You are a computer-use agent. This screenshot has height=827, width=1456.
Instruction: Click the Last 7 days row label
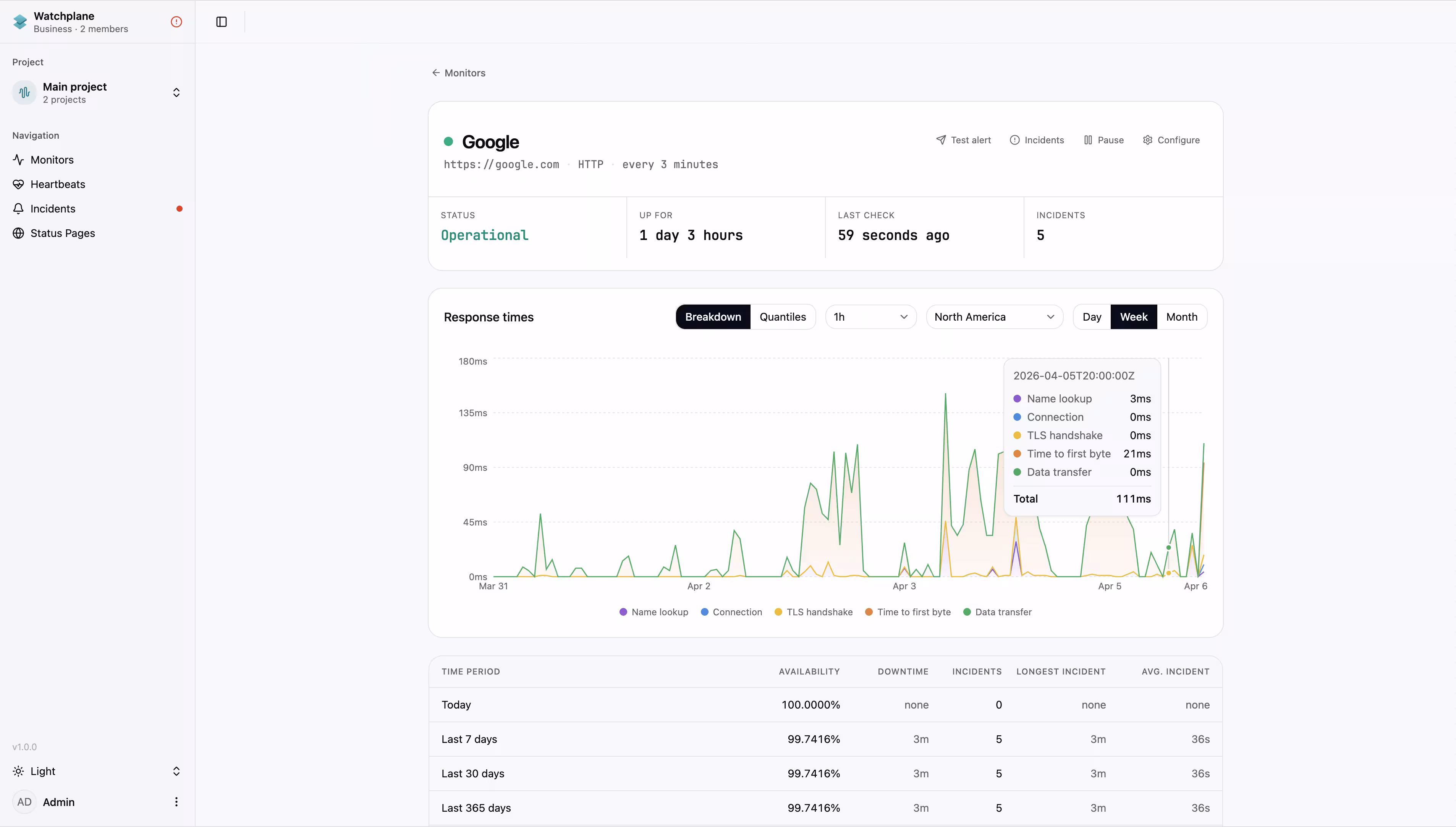click(x=469, y=739)
